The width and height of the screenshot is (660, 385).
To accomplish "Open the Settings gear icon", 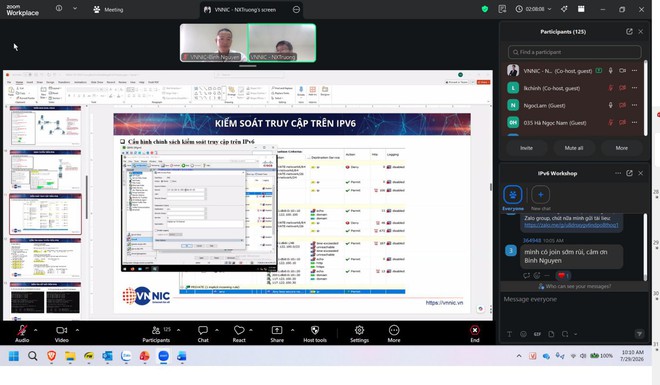I will 359,330.
